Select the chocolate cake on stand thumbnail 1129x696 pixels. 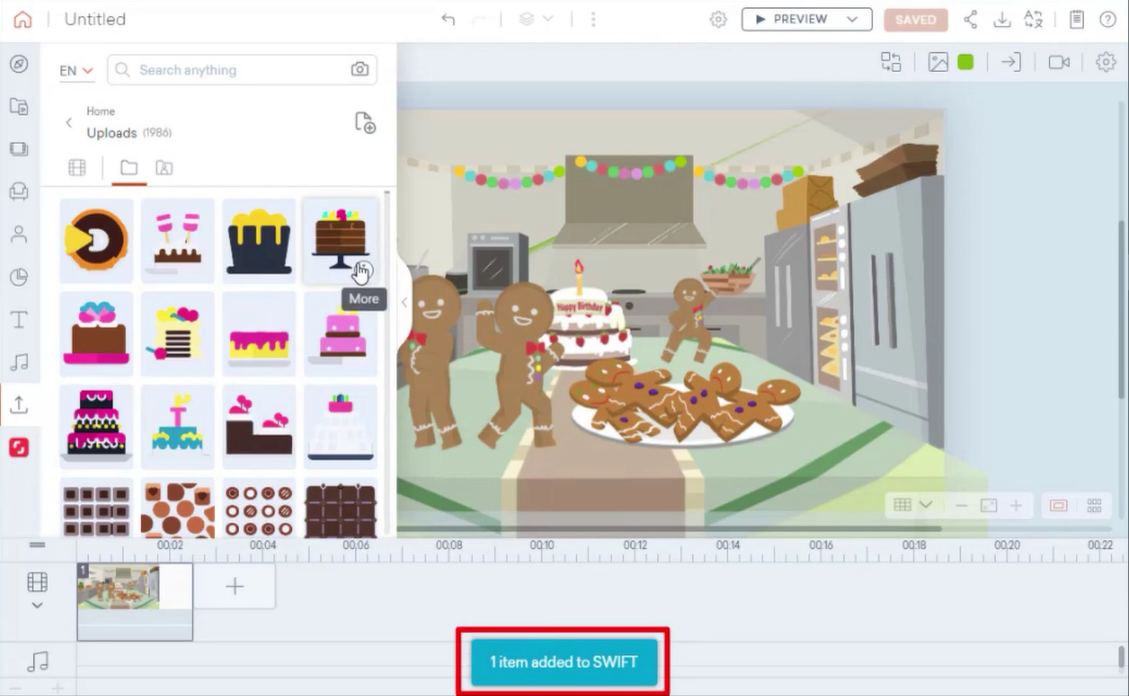coord(341,240)
